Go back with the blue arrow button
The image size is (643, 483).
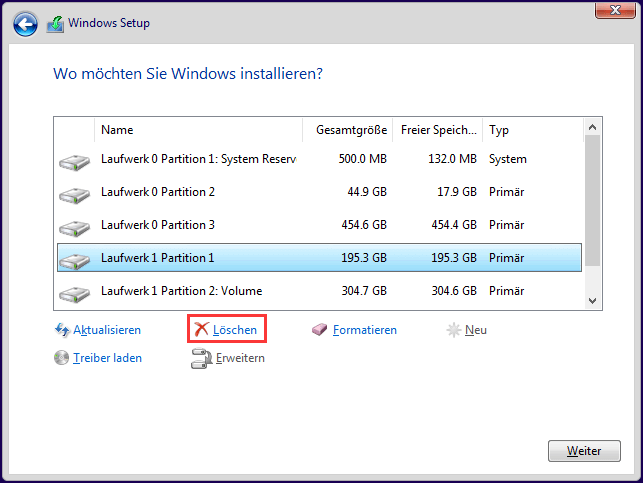(25, 24)
